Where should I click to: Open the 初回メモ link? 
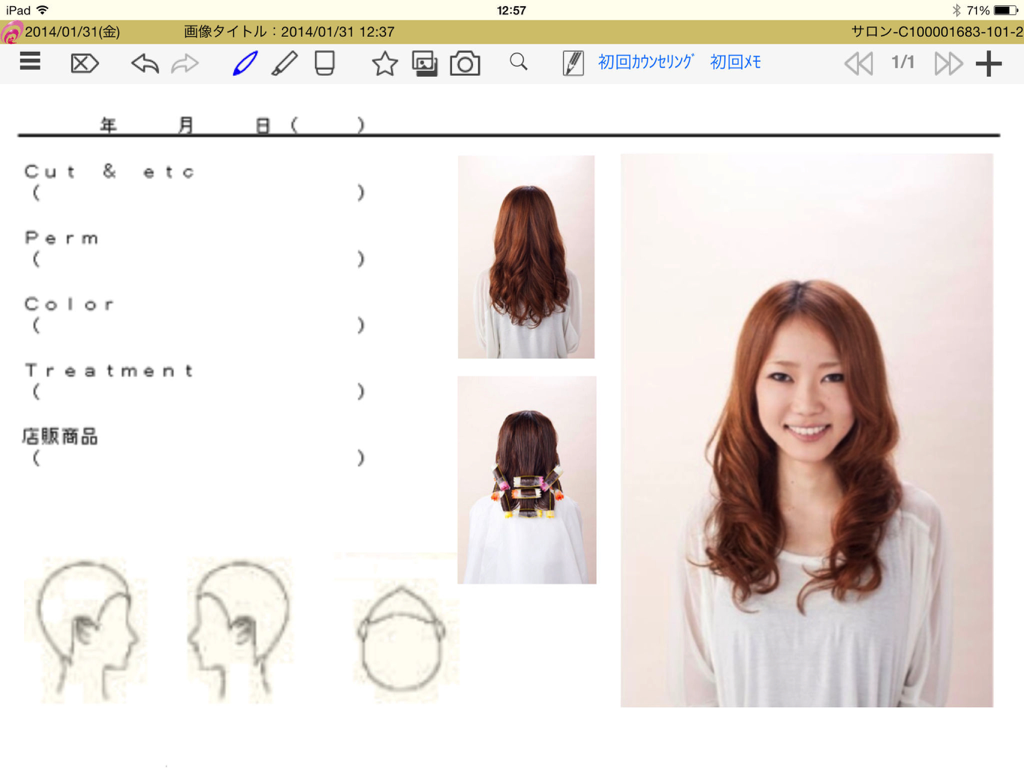735,62
